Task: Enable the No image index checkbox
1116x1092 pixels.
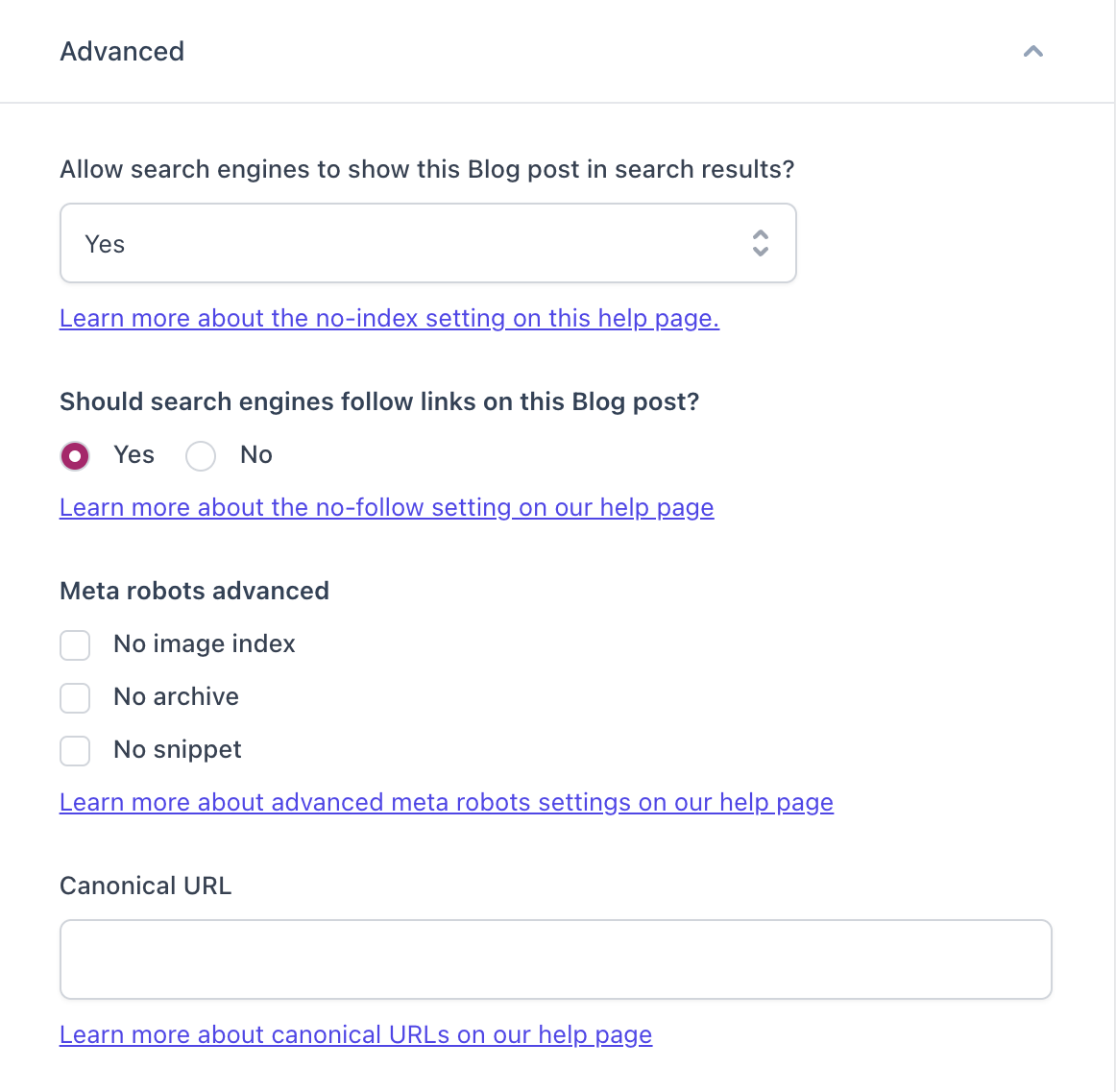Action: point(75,645)
